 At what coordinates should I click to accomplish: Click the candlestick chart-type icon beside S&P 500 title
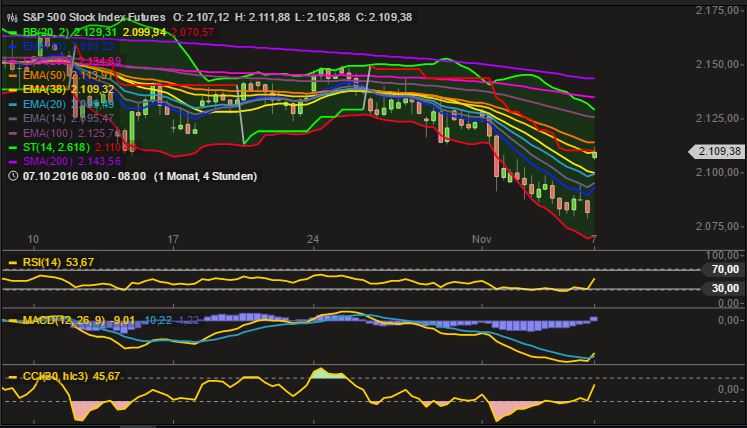[x=13, y=18]
